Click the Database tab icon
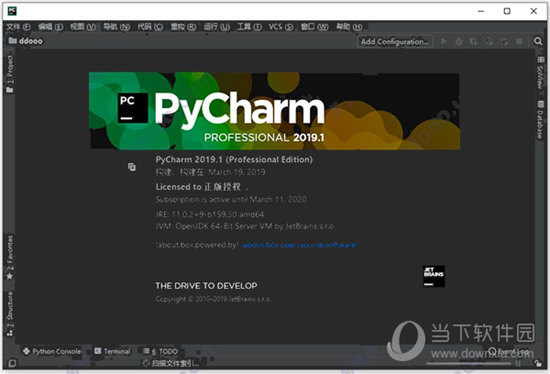The image size is (550, 374). [541, 105]
